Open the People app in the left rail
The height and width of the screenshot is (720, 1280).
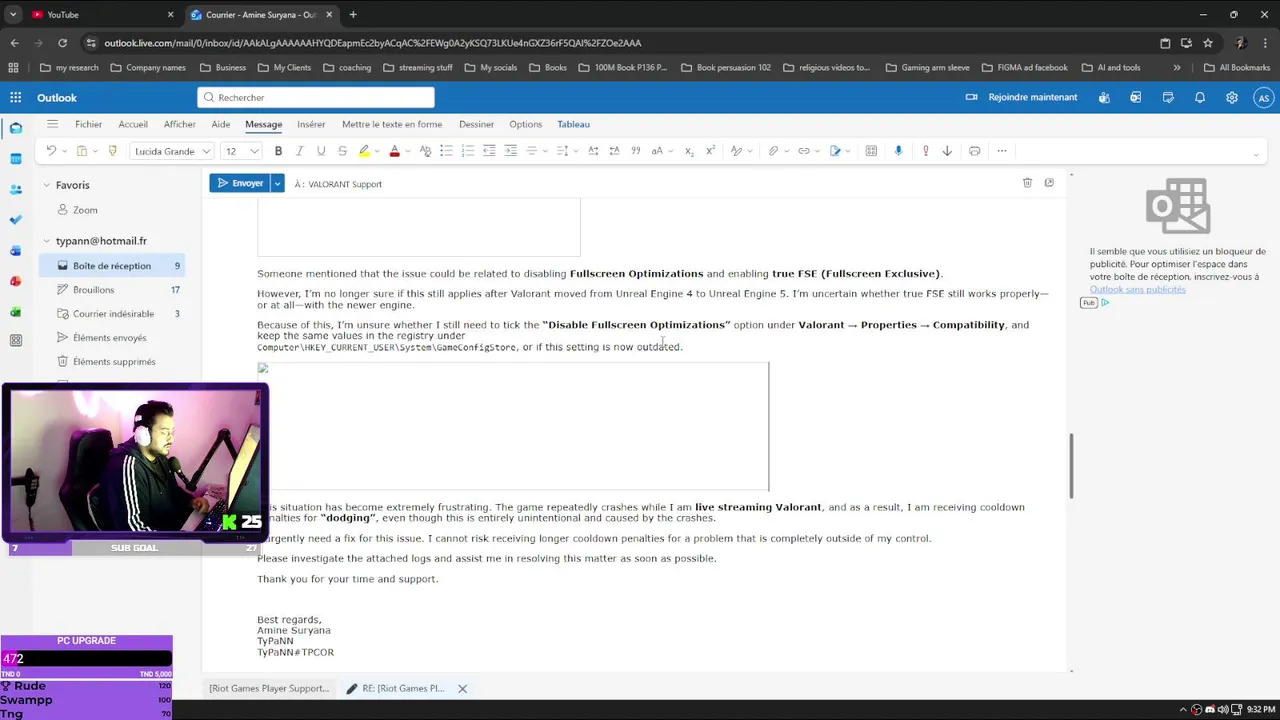point(15,189)
